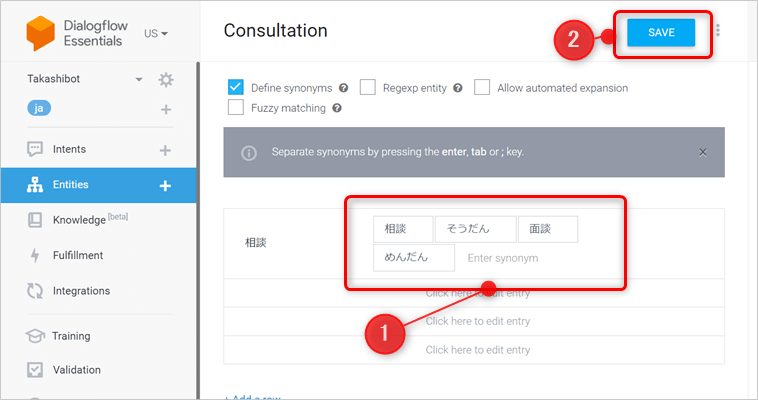Screen dimensions: 758x400
Task: Open Intents in the sidebar
Action: (x=70, y=150)
